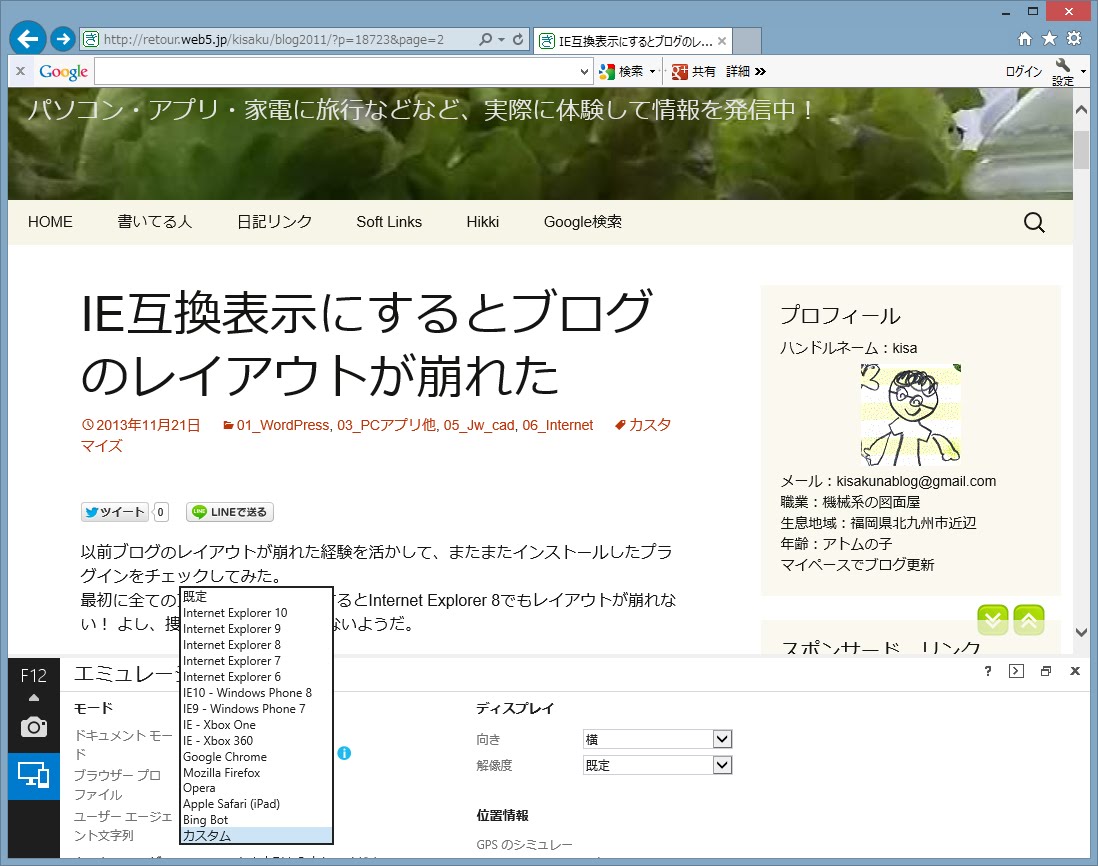Open F12 developer tools help question mark
The width and height of the screenshot is (1098, 866).
(987, 671)
